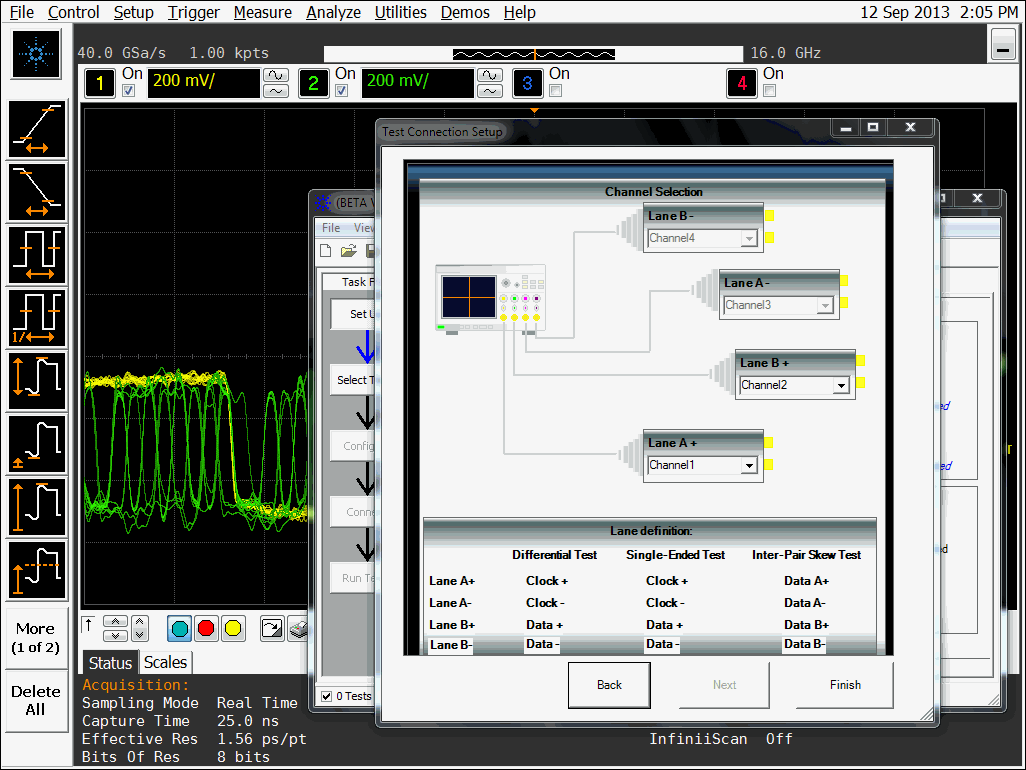Click the yellow octagon marker button

tap(233, 628)
